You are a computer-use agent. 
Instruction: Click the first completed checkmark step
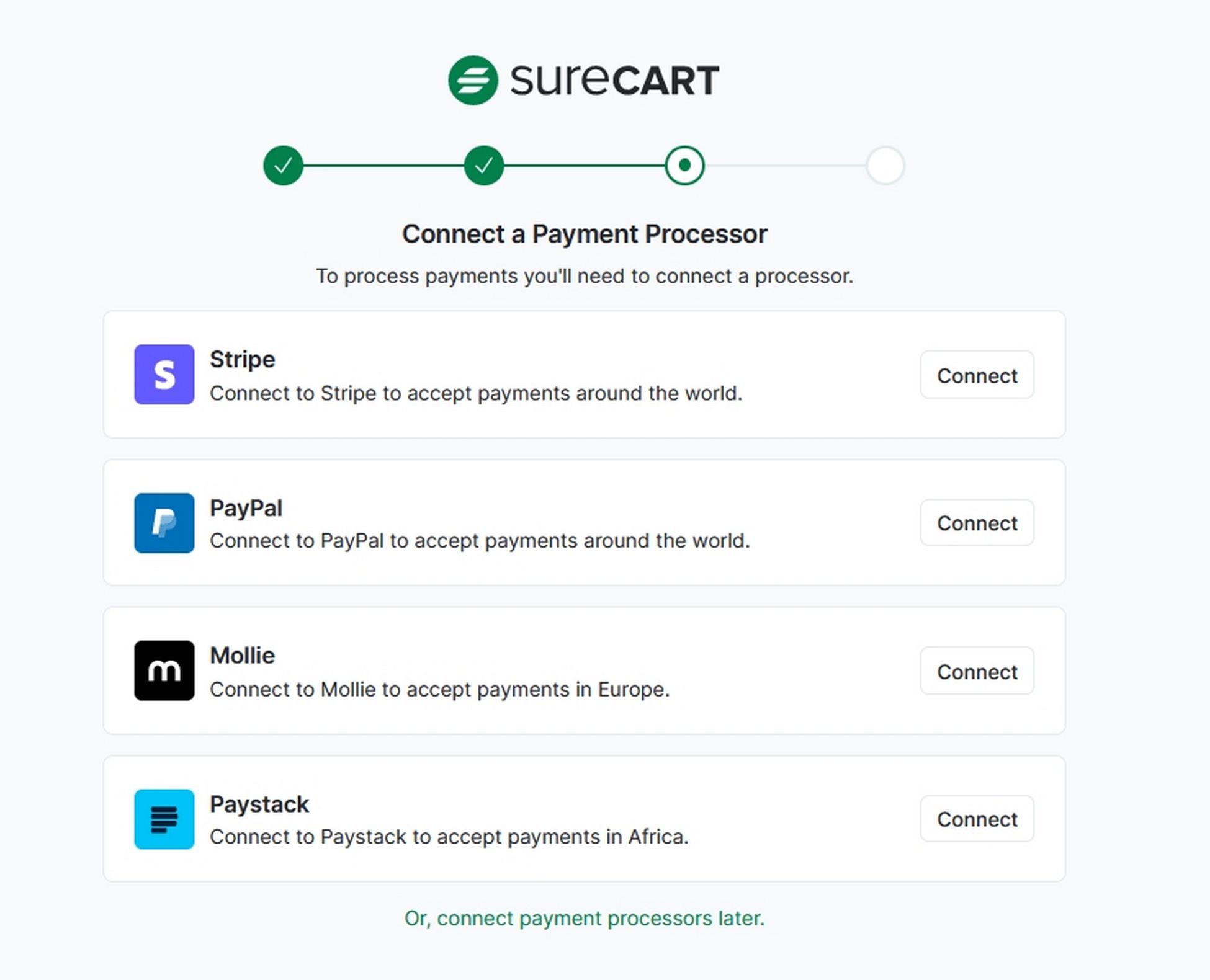283,165
